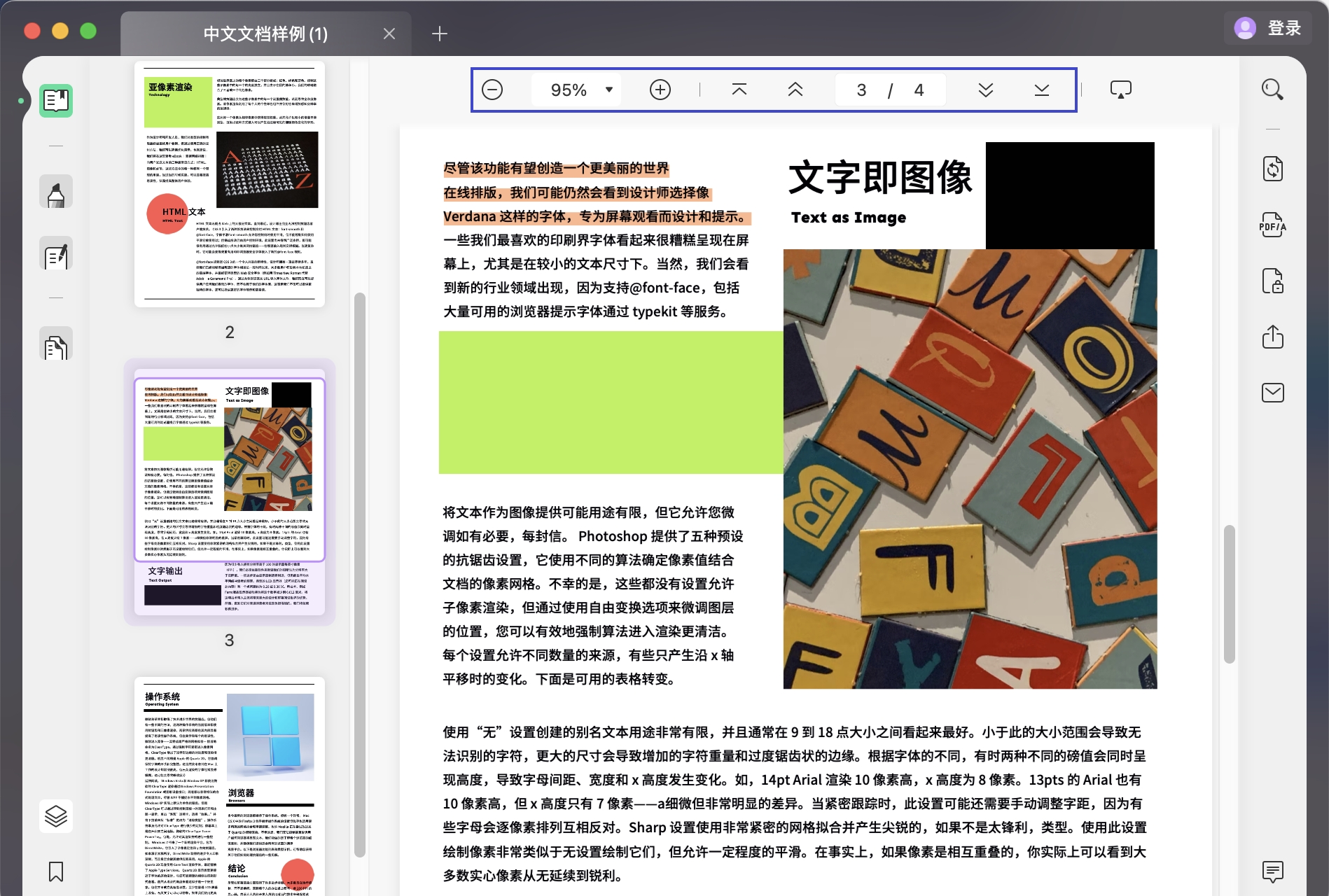Open the PDF/A export tool
The image size is (1329, 896).
(x=1273, y=225)
